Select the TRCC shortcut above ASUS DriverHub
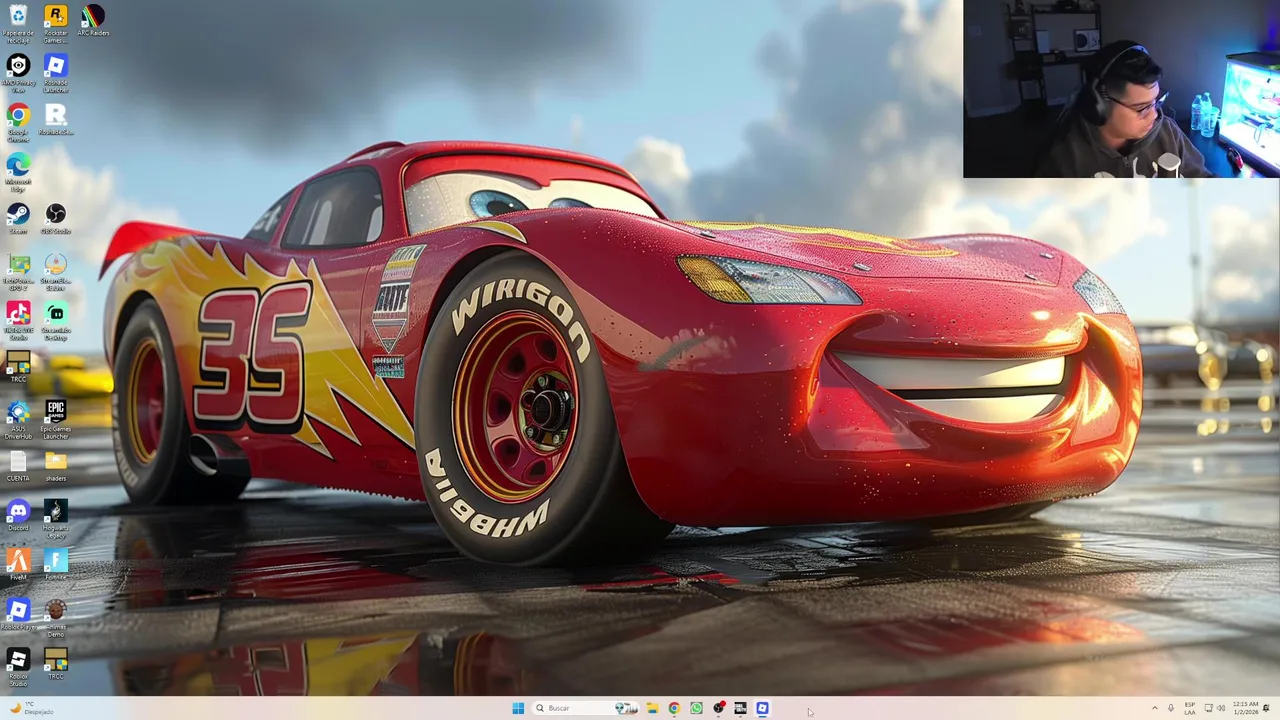The width and height of the screenshot is (1280, 720). pos(18,368)
